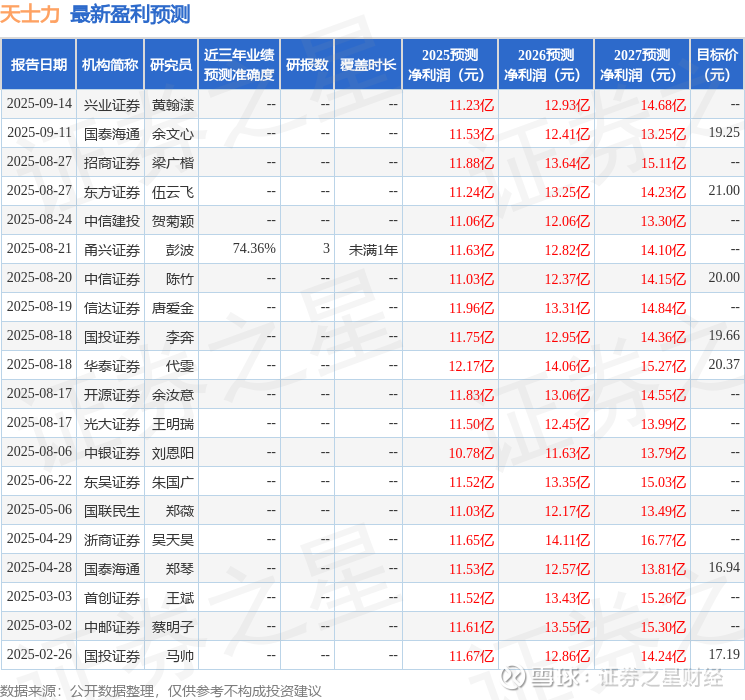Click 2027 forecast 15.11亿

tap(663, 163)
